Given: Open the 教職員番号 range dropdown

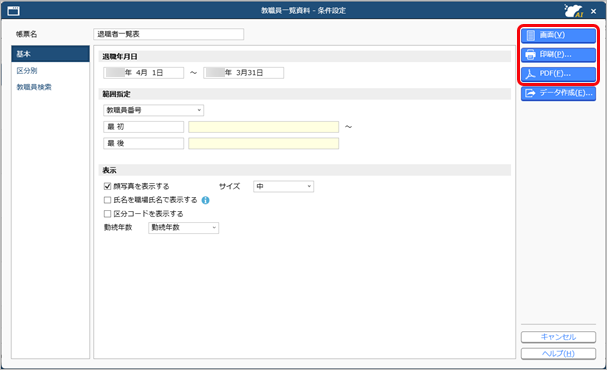Looking at the screenshot, I should click(153, 110).
